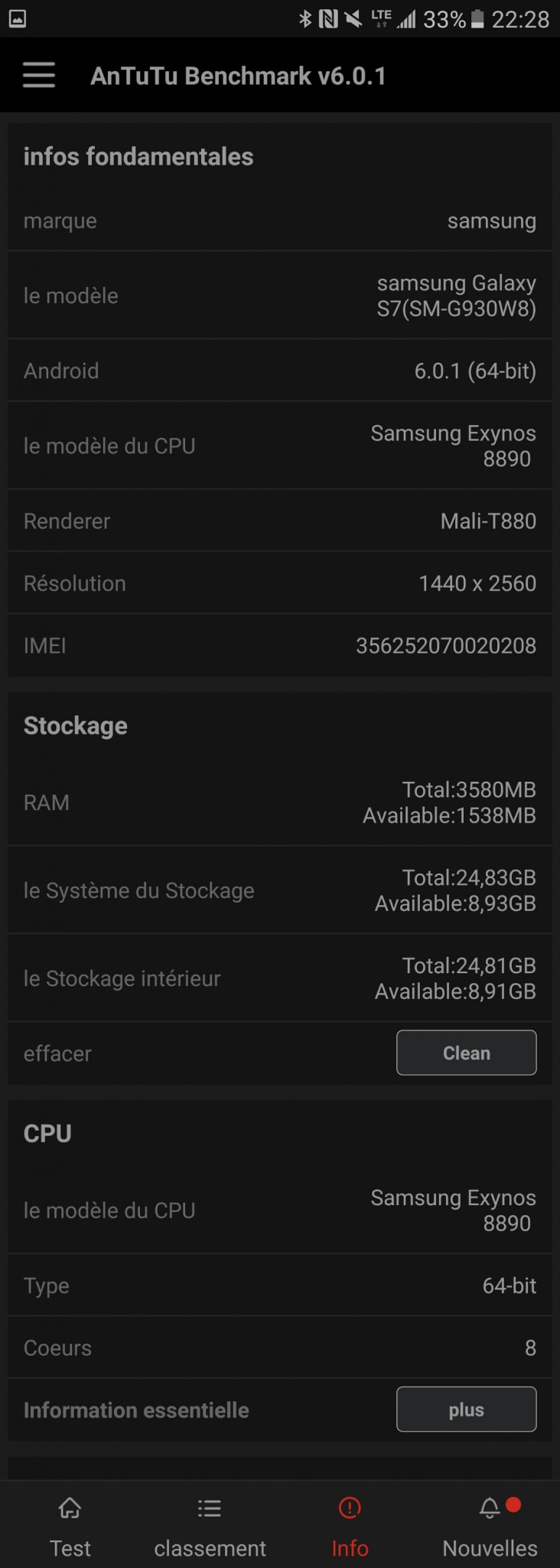This screenshot has width=560, height=1568.
Task: Tap the Nouvelles bell icon
Action: pos(490,1508)
